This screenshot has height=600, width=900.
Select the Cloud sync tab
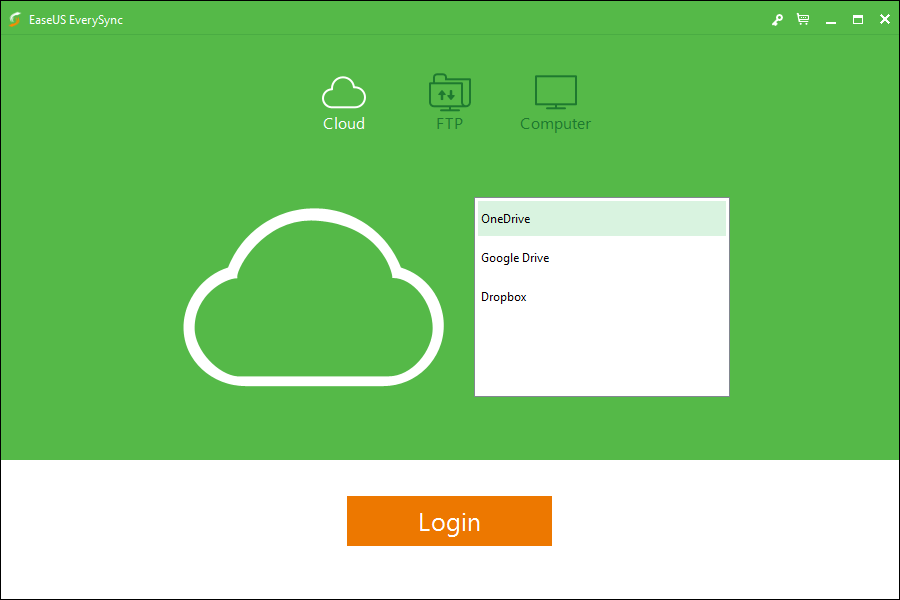[343, 103]
